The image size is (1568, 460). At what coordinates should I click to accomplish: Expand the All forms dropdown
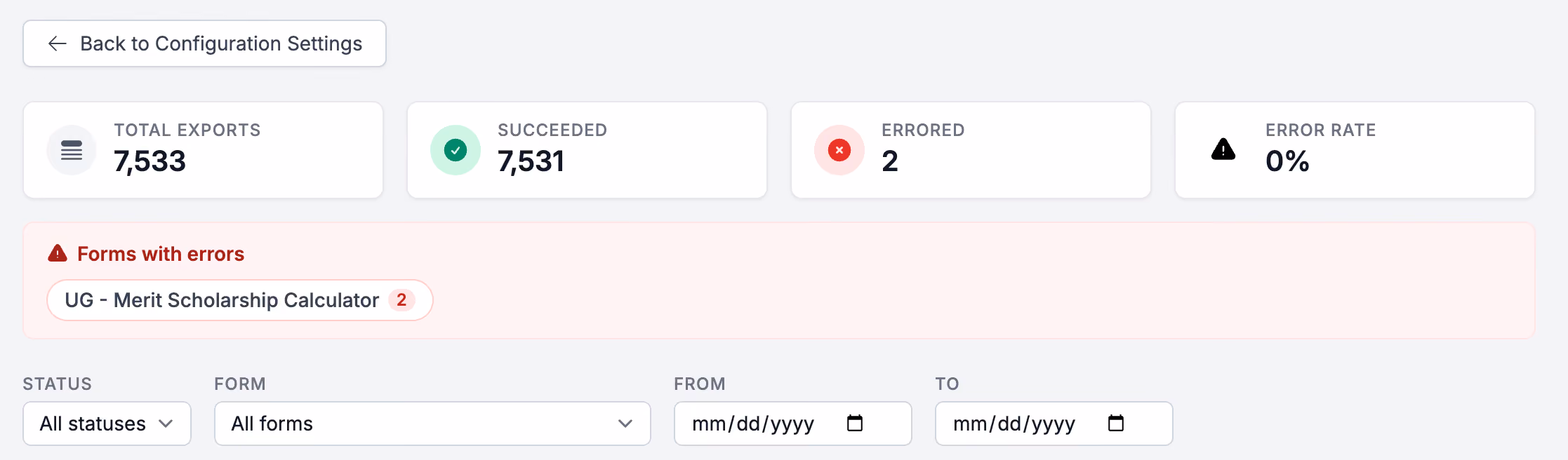coord(432,424)
